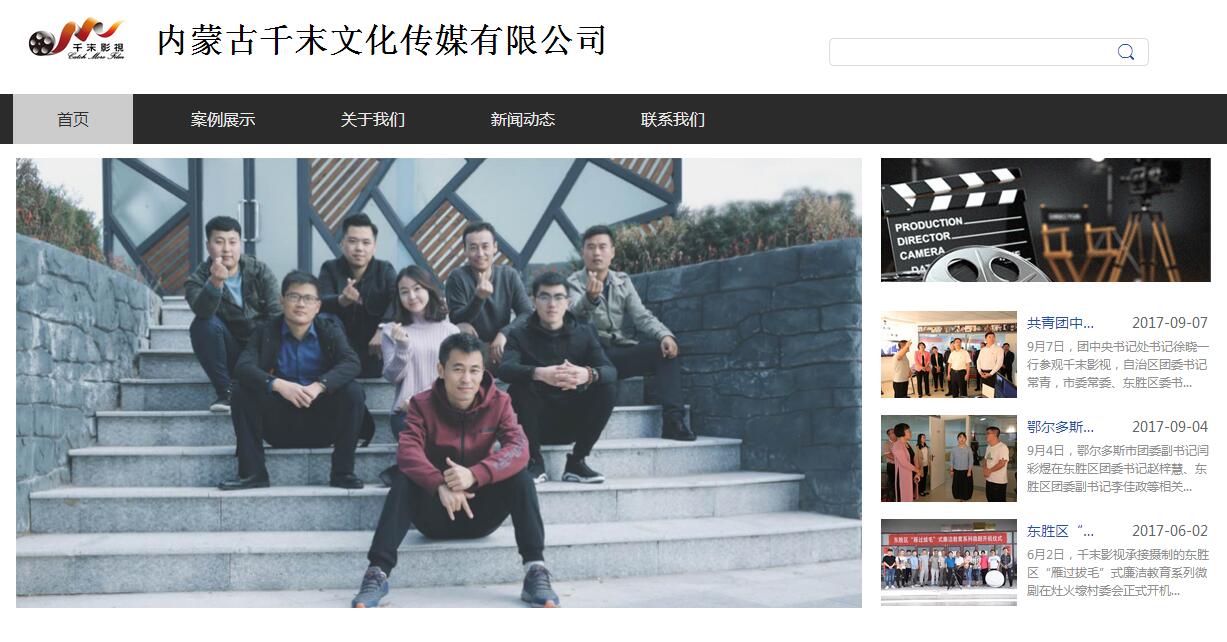Click inside the search input field
Screen dimensions: 1227x642
972,52
